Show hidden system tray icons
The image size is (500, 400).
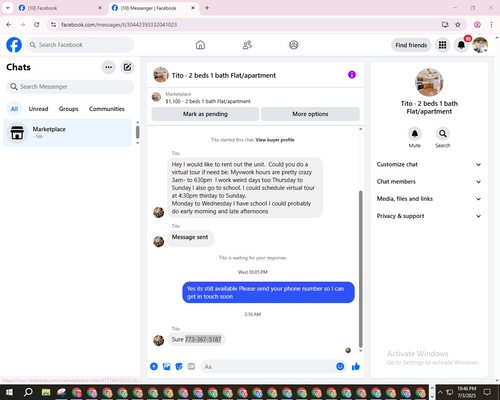click(440, 392)
